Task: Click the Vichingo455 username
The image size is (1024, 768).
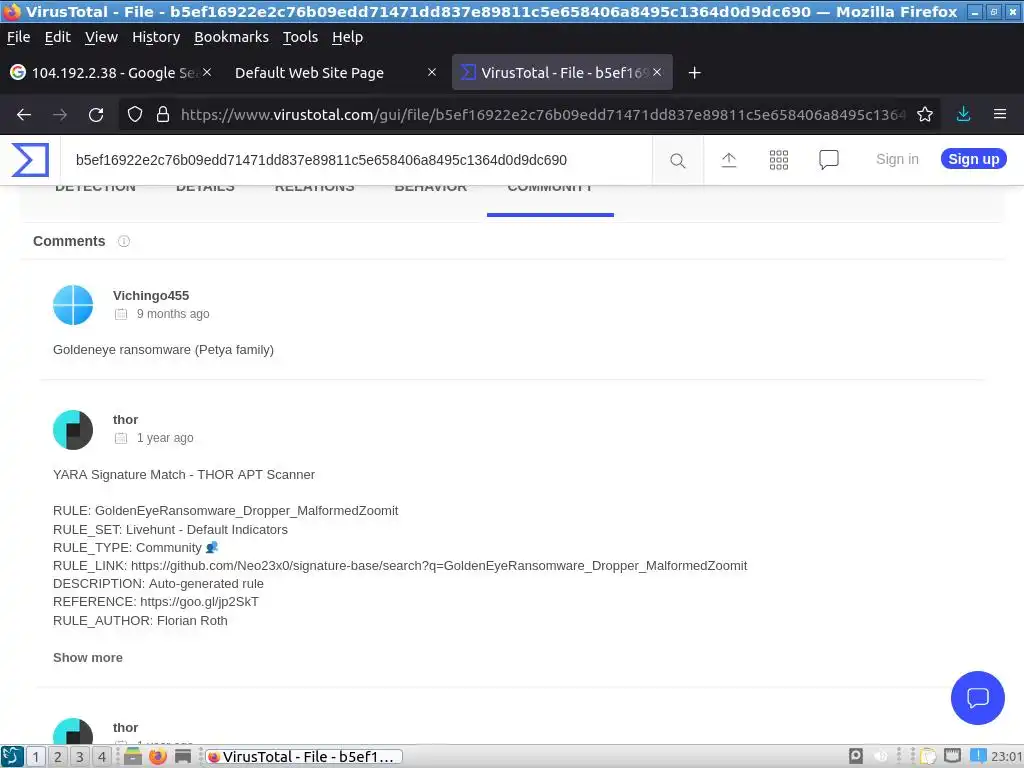Action: click(x=151, y=296)
